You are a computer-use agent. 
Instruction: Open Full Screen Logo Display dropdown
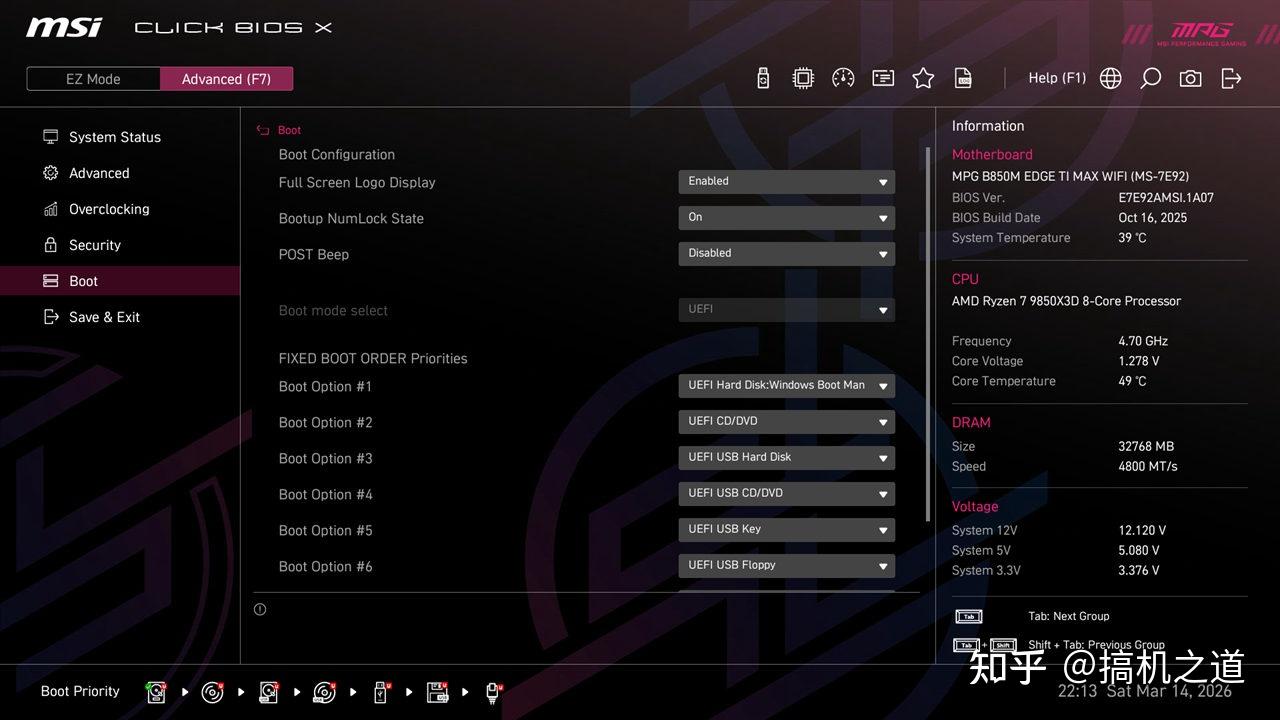coord(786,182)
